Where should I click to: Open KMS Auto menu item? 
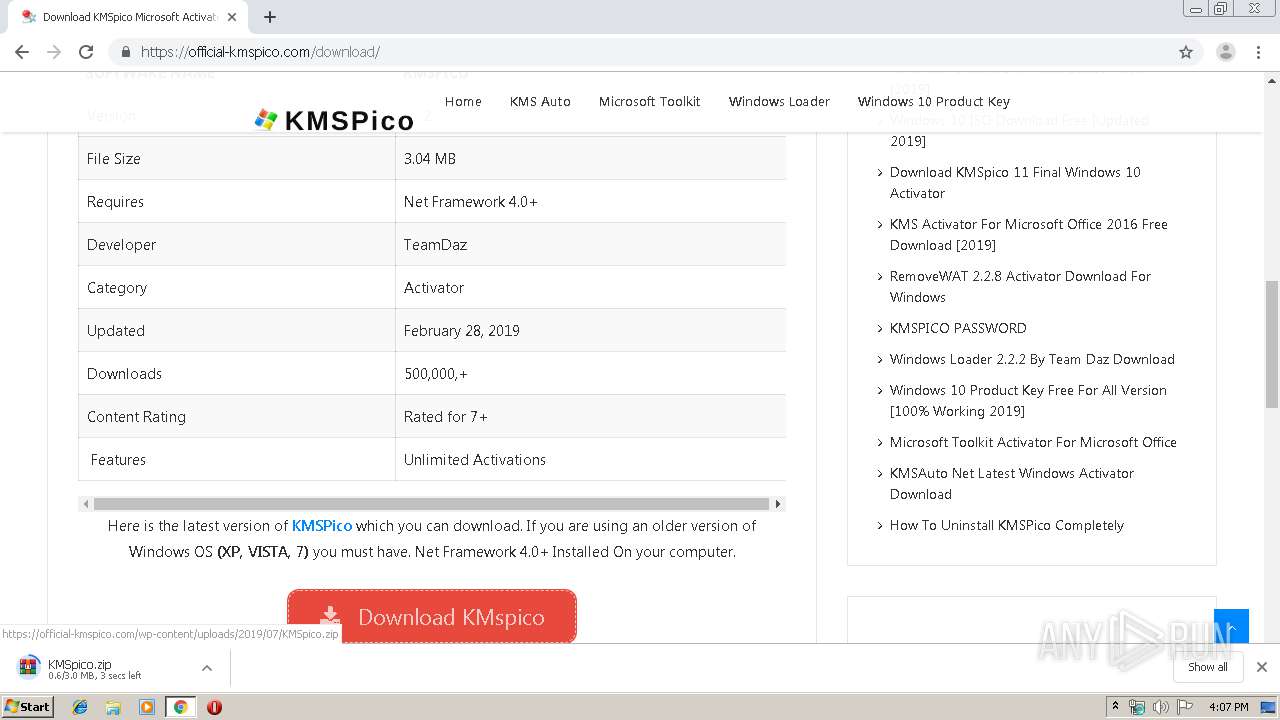coord(540,101)
